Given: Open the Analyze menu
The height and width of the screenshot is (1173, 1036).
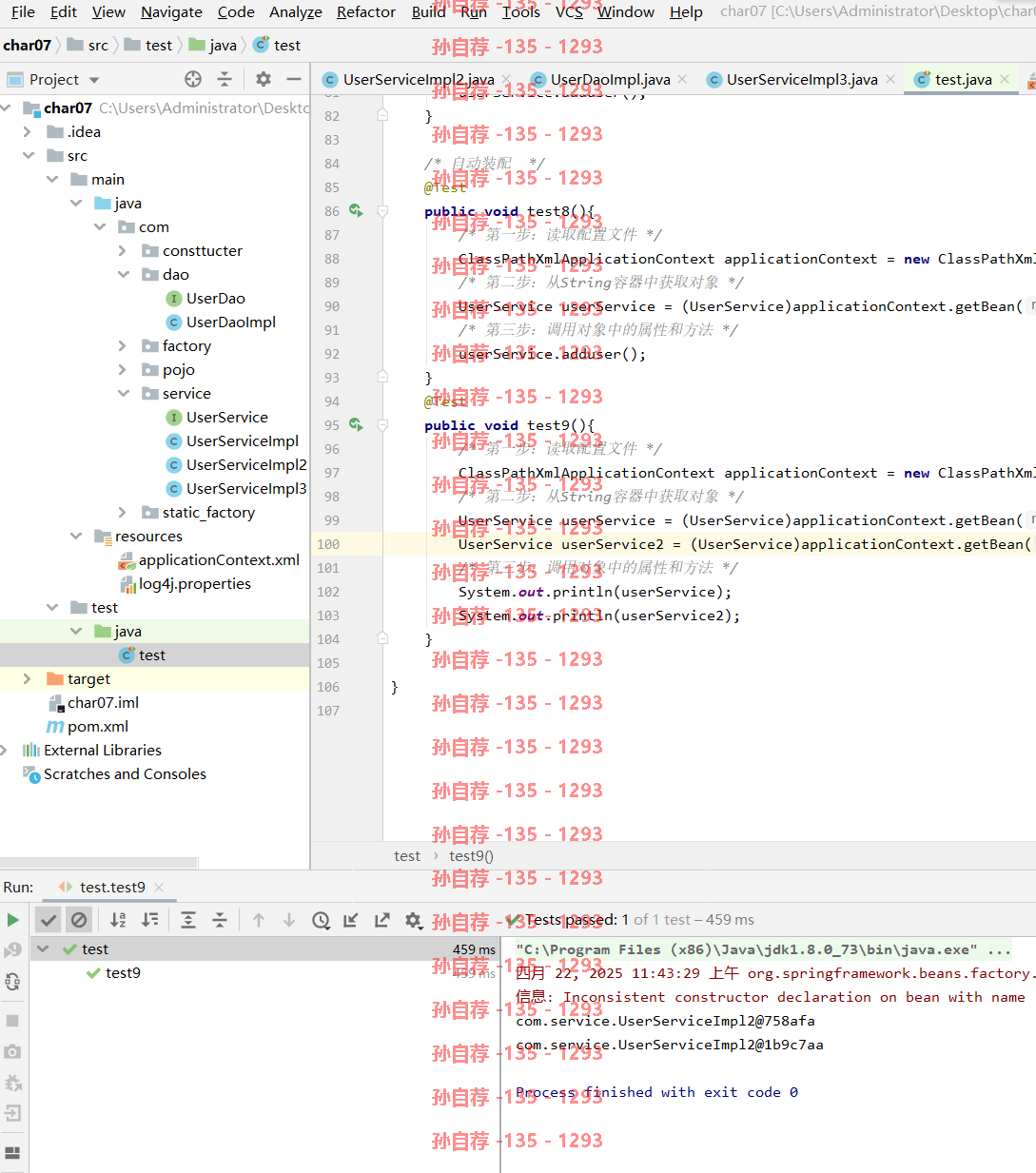Looking at the screenshot, I should [296, 12].
